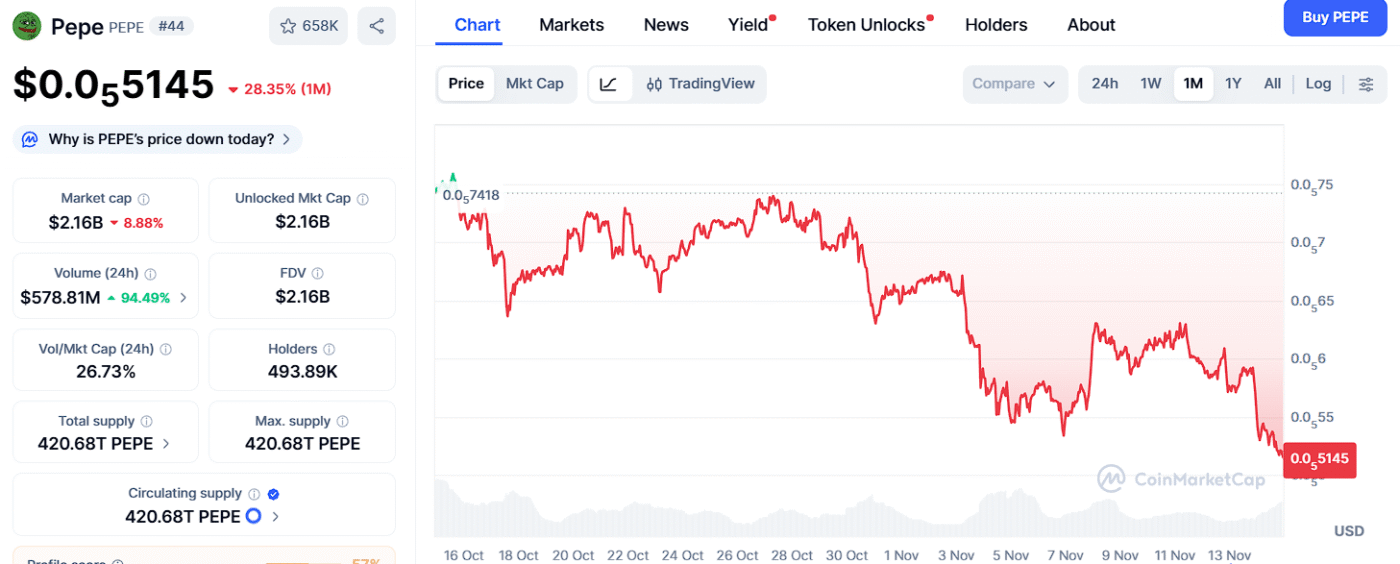Click the Holders info icon

tap(329, 349)
